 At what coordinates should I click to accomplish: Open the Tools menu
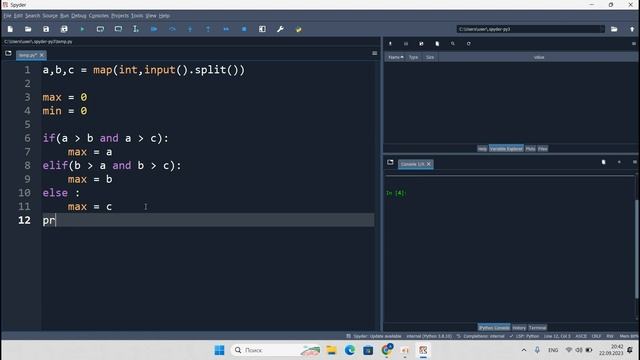(137, 16)
